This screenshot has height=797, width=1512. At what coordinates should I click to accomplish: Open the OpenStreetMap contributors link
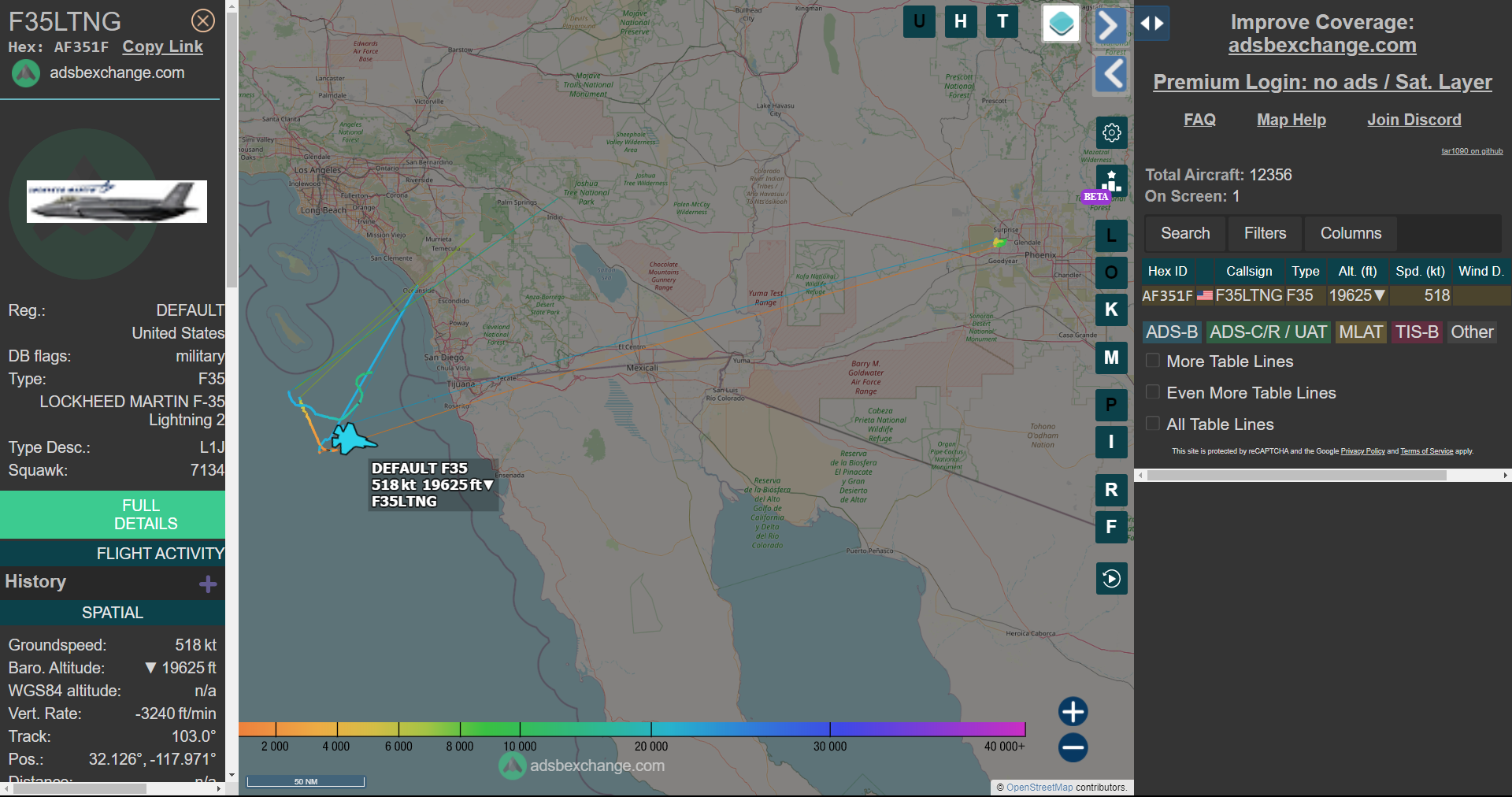point(1039,787)
